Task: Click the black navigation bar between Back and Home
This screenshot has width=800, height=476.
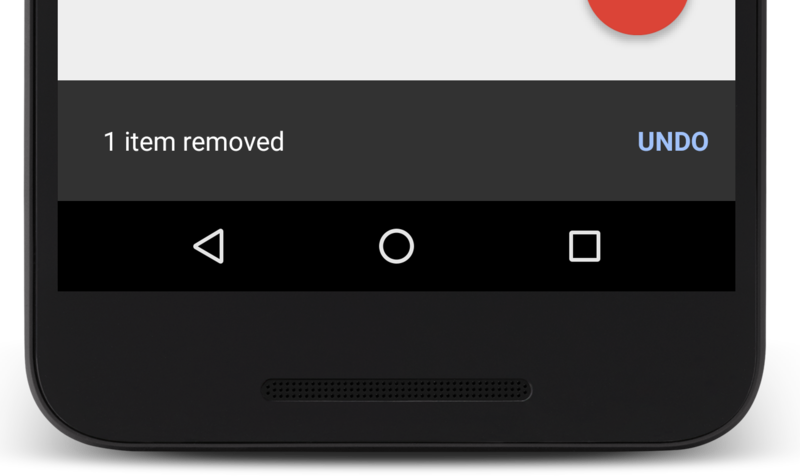Action: (302, 246)
